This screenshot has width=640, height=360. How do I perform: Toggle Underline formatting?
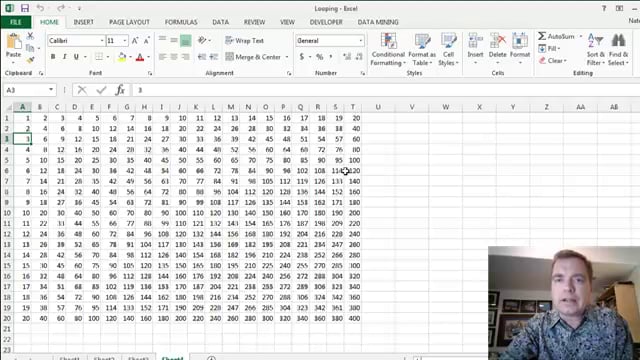click(76, 57)
